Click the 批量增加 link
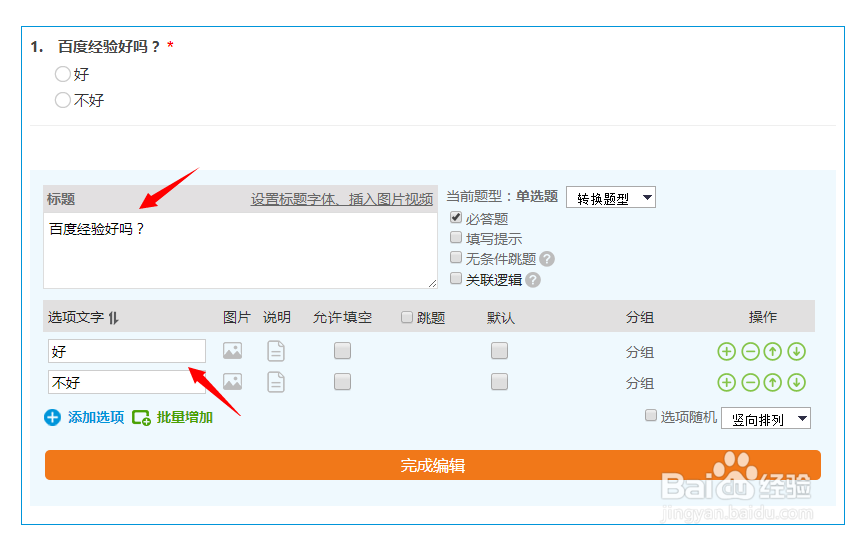The height and width of the screenshot is (543, 862). click(x=185, y=418)
